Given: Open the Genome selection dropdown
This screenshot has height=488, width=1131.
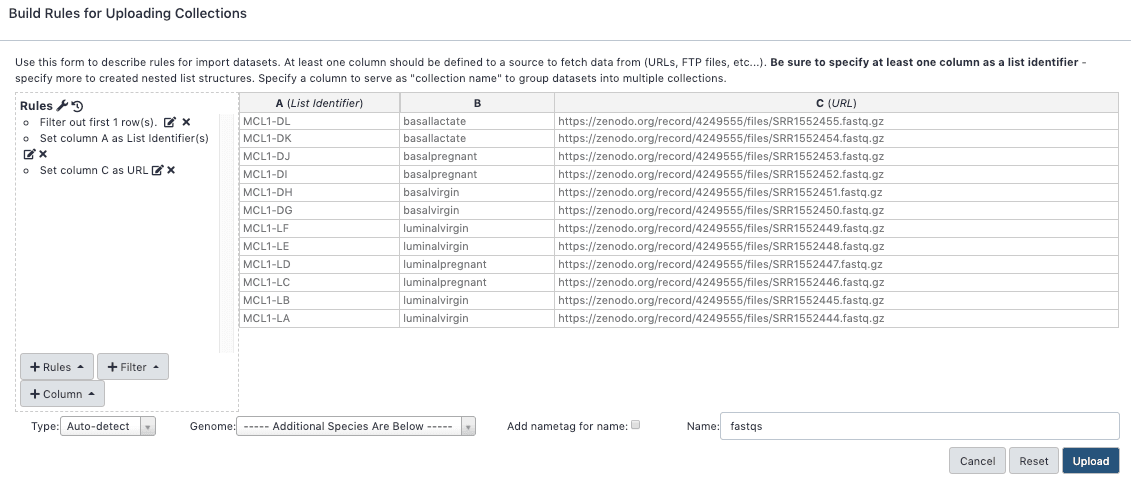Looking at the screenshot, I should coord(355,427).
